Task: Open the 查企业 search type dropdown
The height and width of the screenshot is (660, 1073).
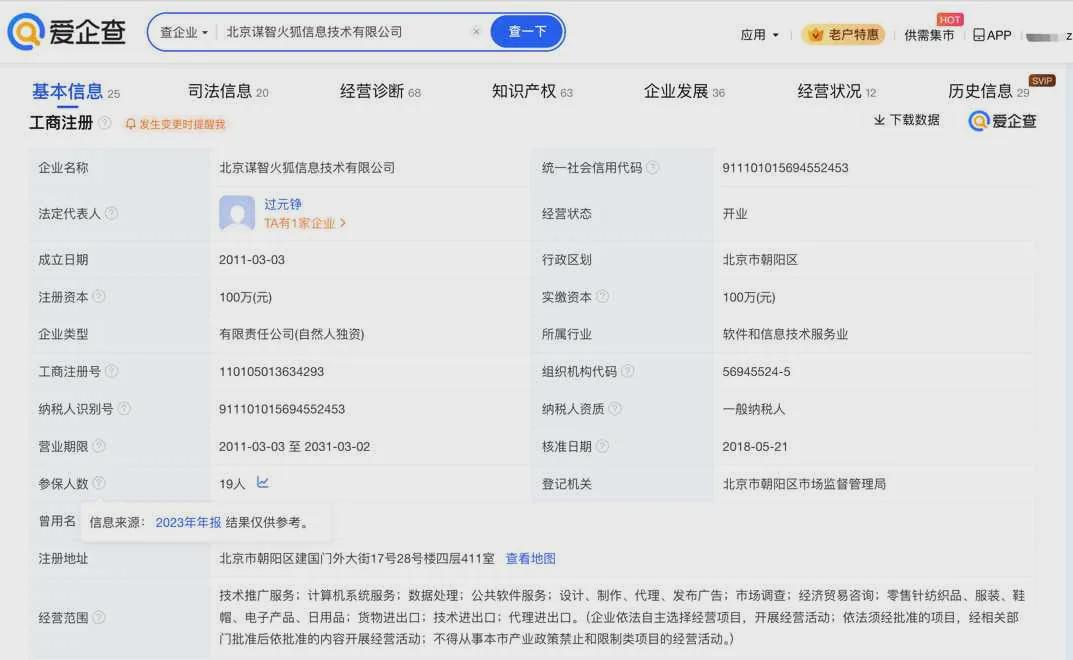Action: [184, 32]
